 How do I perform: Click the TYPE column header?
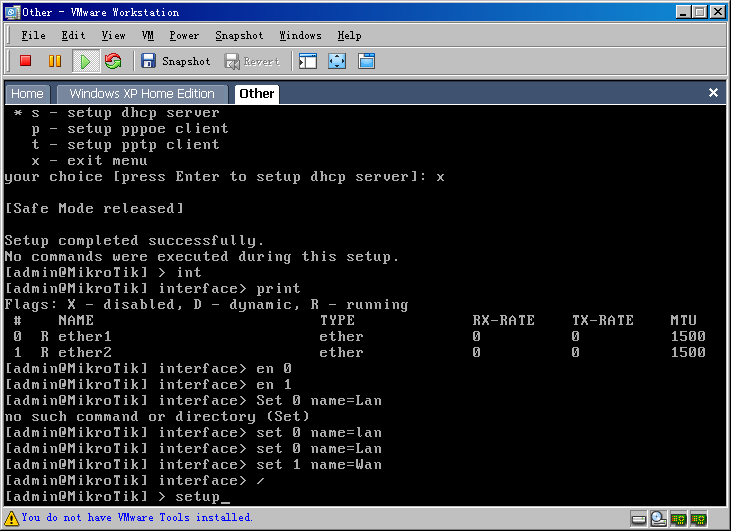(338, 320)
